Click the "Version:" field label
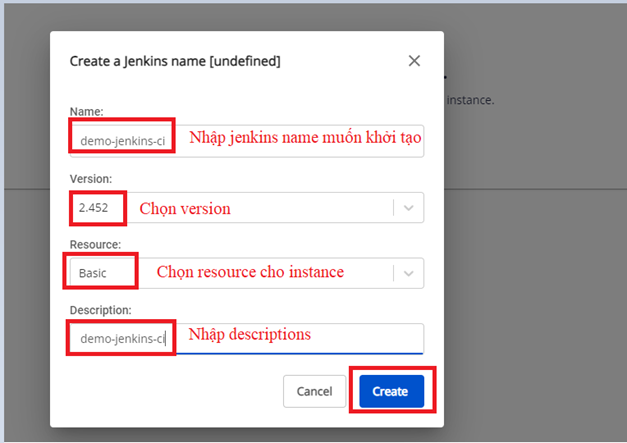 (x=90, y=178)
